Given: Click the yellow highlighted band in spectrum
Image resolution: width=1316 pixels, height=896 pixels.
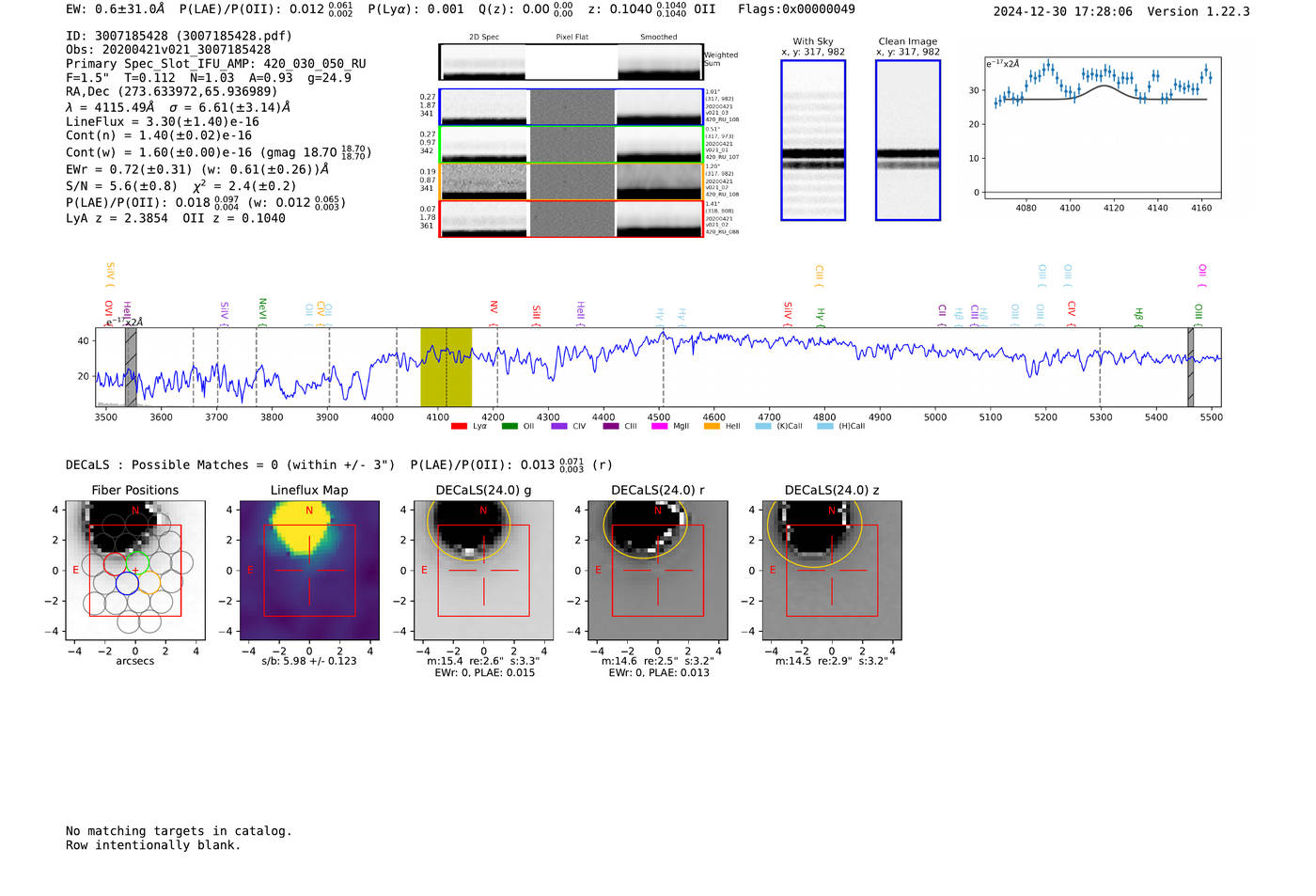Looking at the screenshot, I should pyautogui.click(x=446, y=367).
